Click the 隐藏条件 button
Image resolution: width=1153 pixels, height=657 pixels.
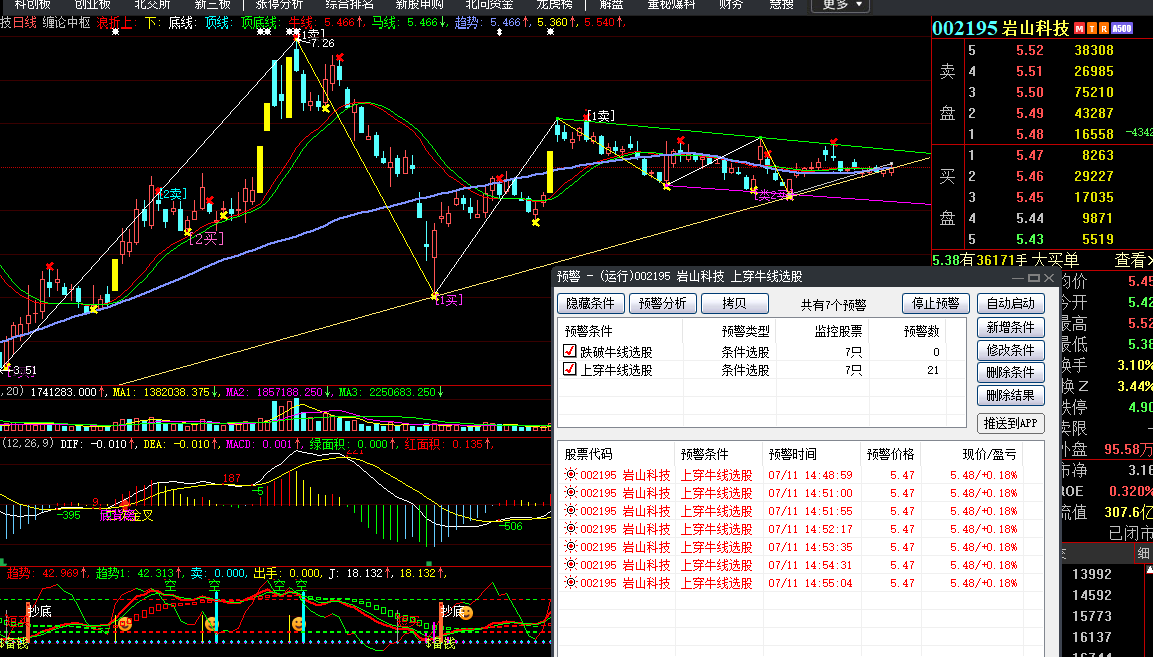tap(591, 303)
